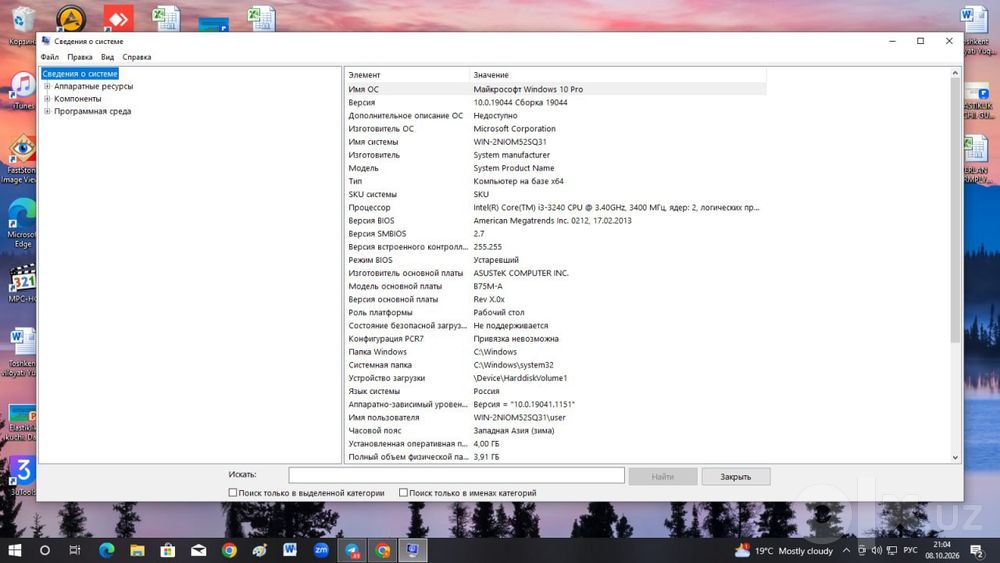Screen dimensions: 1000x563
Task: Open Microsoft Edge desktop shortcut
Action: pyautogui.click(x=21, y=223)
